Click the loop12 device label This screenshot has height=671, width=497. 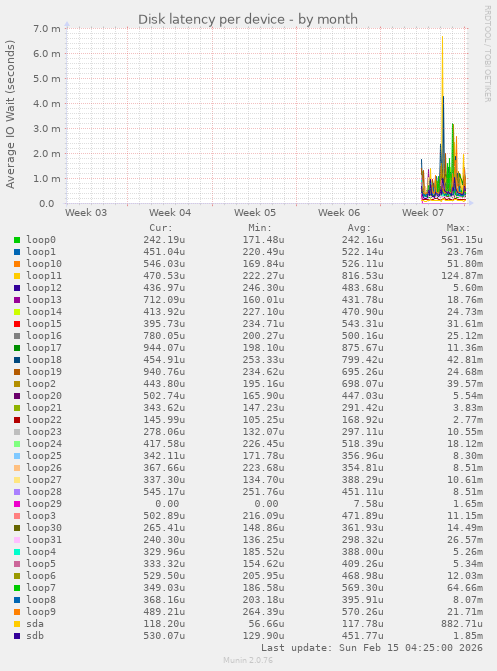click(44, 288)
